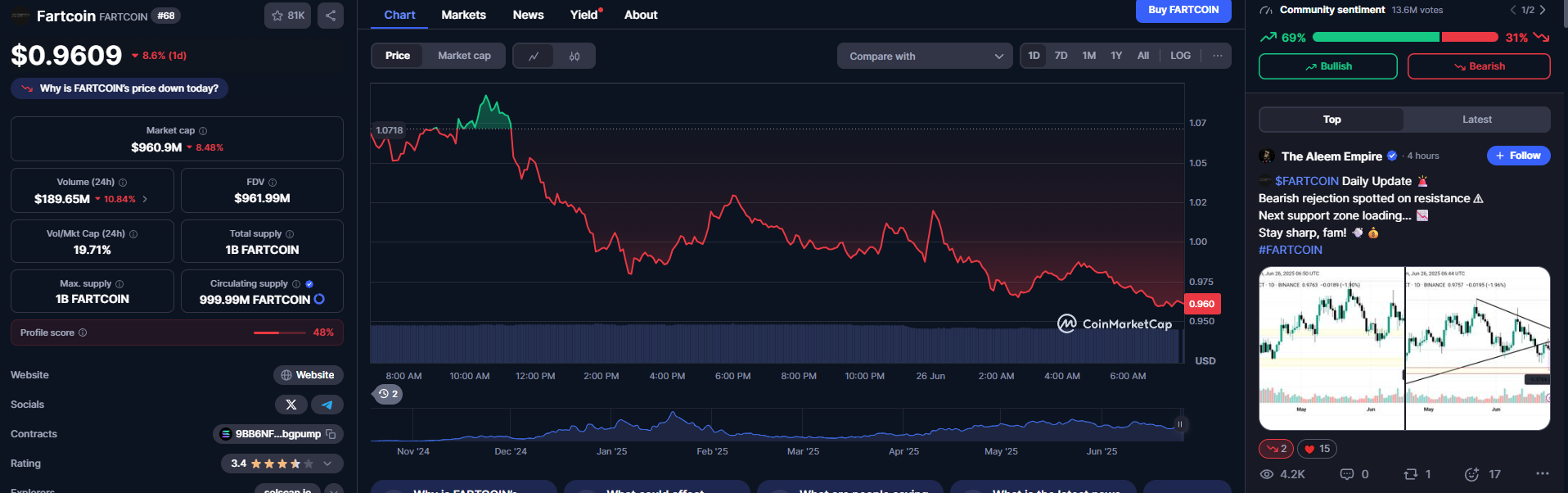Image resolution: width=1568 pixels, height=493 pixels.
Task: Click the Buy FARTCOIN button
Action: pos(1183,11)
